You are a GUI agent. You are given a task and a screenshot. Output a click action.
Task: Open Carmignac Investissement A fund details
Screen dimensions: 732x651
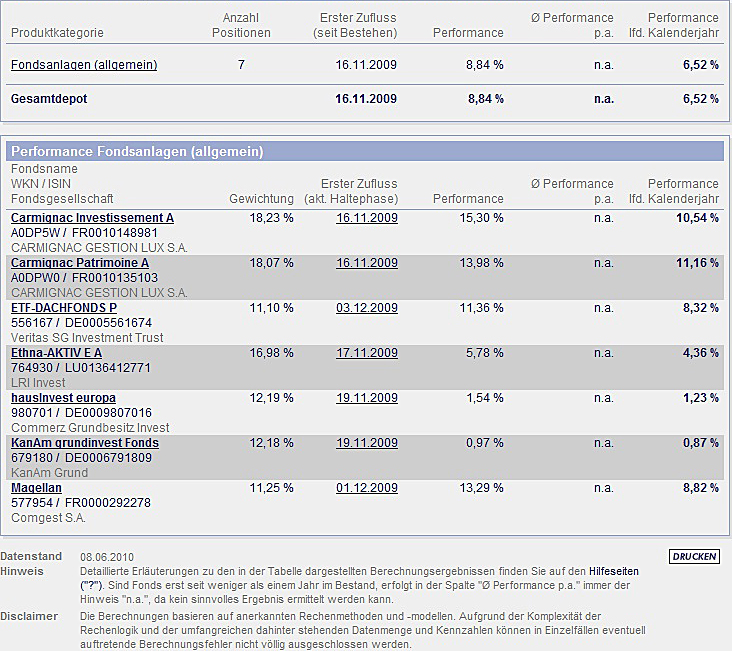coord(92,218)
